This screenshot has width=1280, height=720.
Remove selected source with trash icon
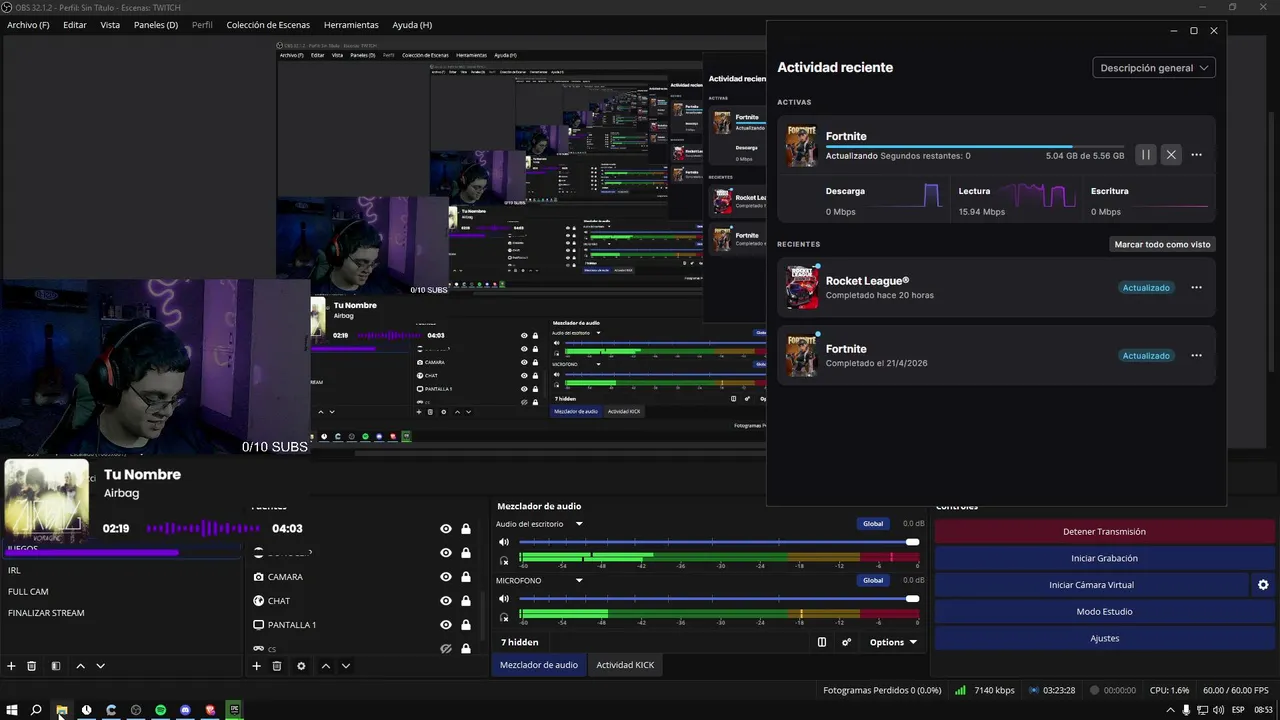point(277,666)
